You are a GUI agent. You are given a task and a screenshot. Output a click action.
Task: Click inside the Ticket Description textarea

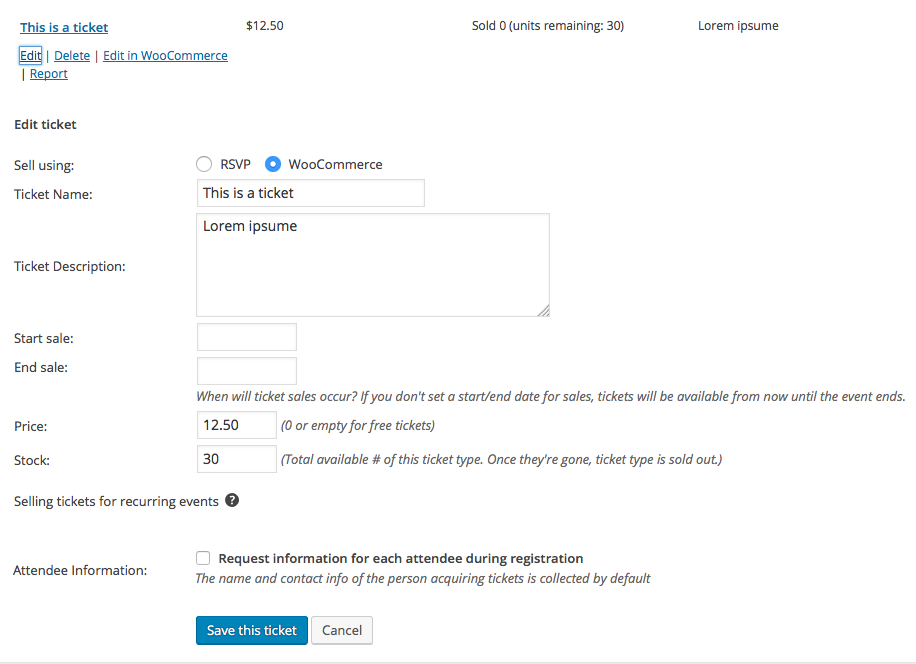pos(372,265)
